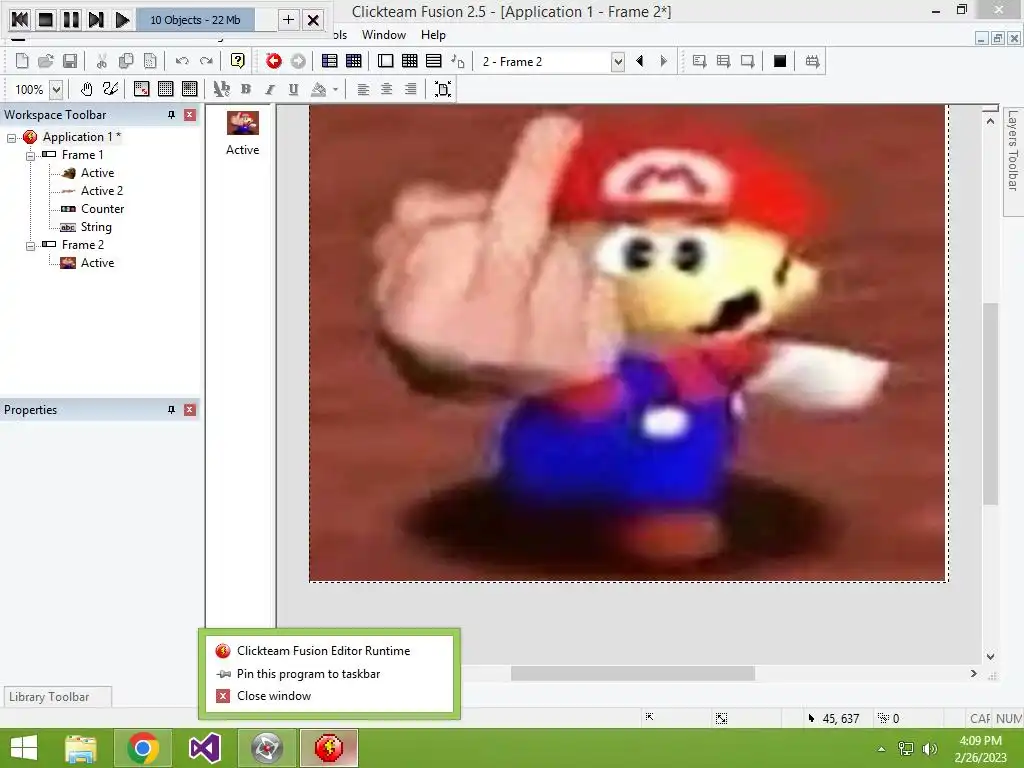The width and height of the screenshot is (1024, 768).
Task: Select the hand Pan tool
Action: pyautogui.click(x=86, y=89)
